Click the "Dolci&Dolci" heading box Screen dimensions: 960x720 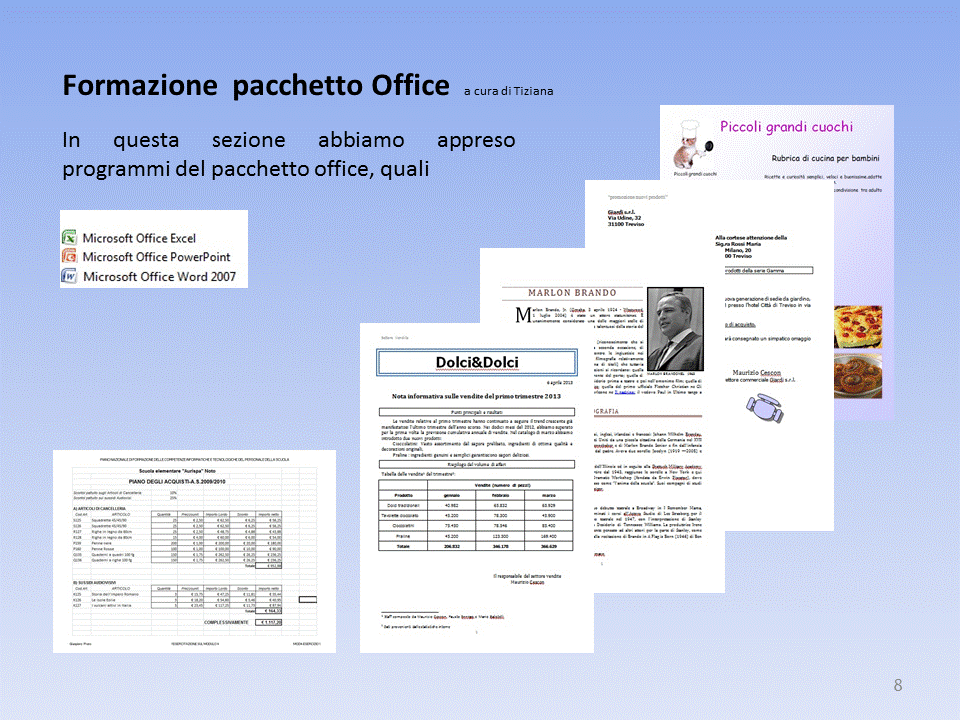(476, 362)
